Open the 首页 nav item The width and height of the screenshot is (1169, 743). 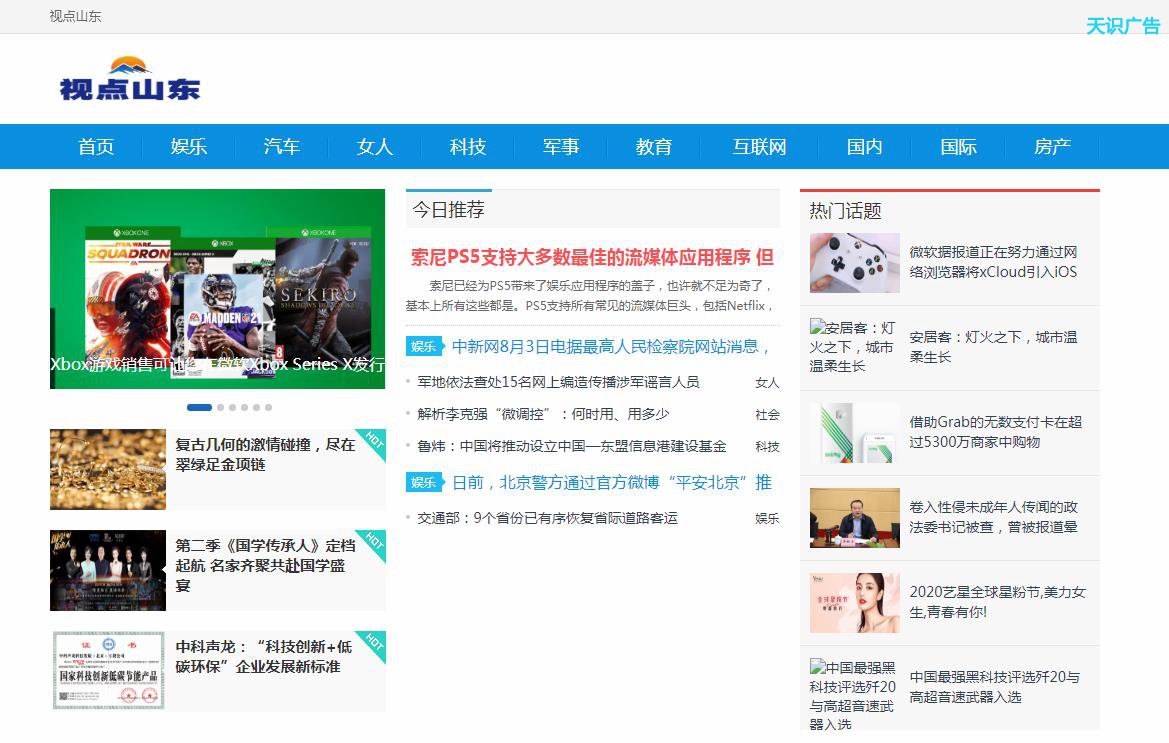click(96, 147)
